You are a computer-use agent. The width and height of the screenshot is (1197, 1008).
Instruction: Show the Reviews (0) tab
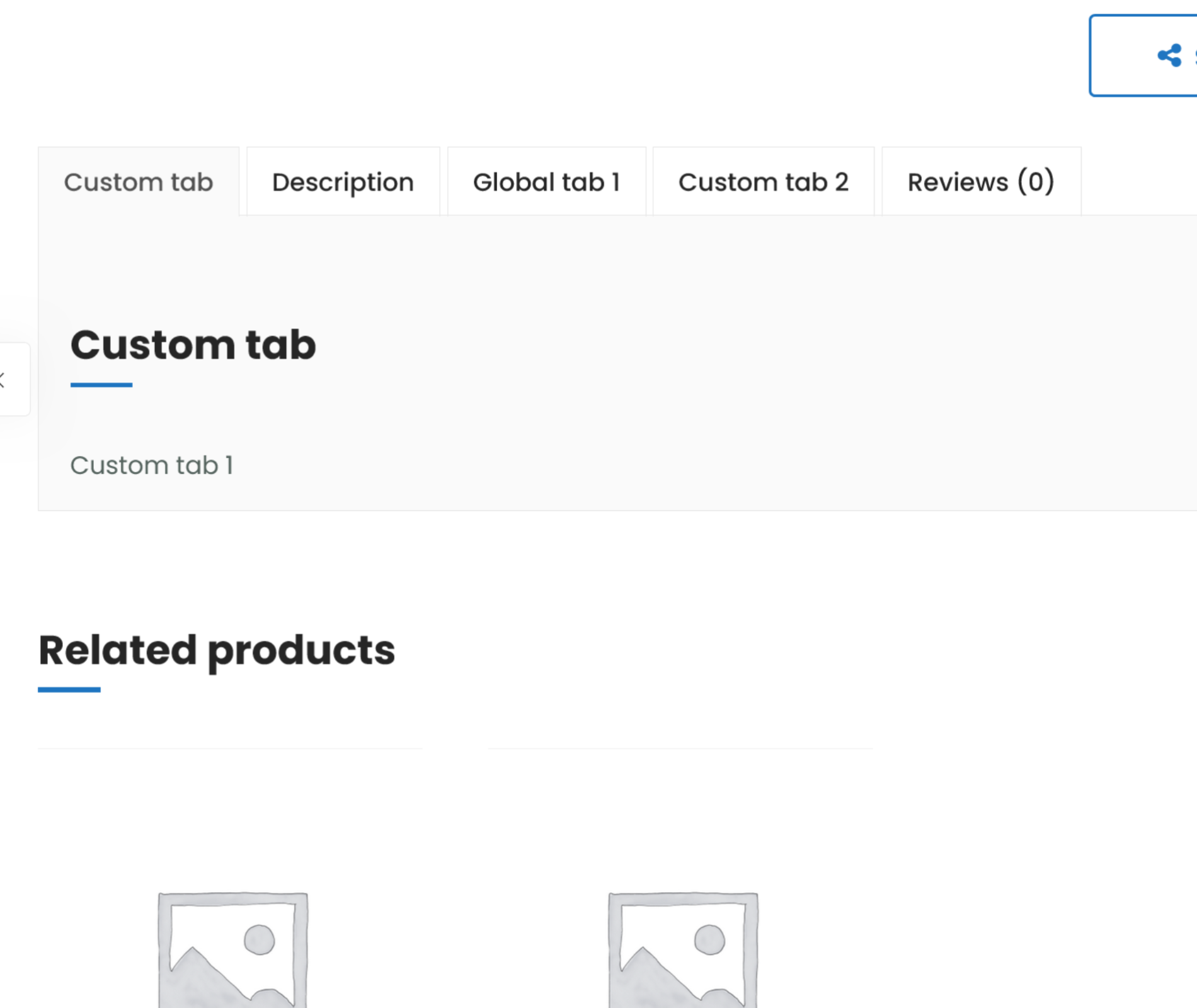coord(981,182)
